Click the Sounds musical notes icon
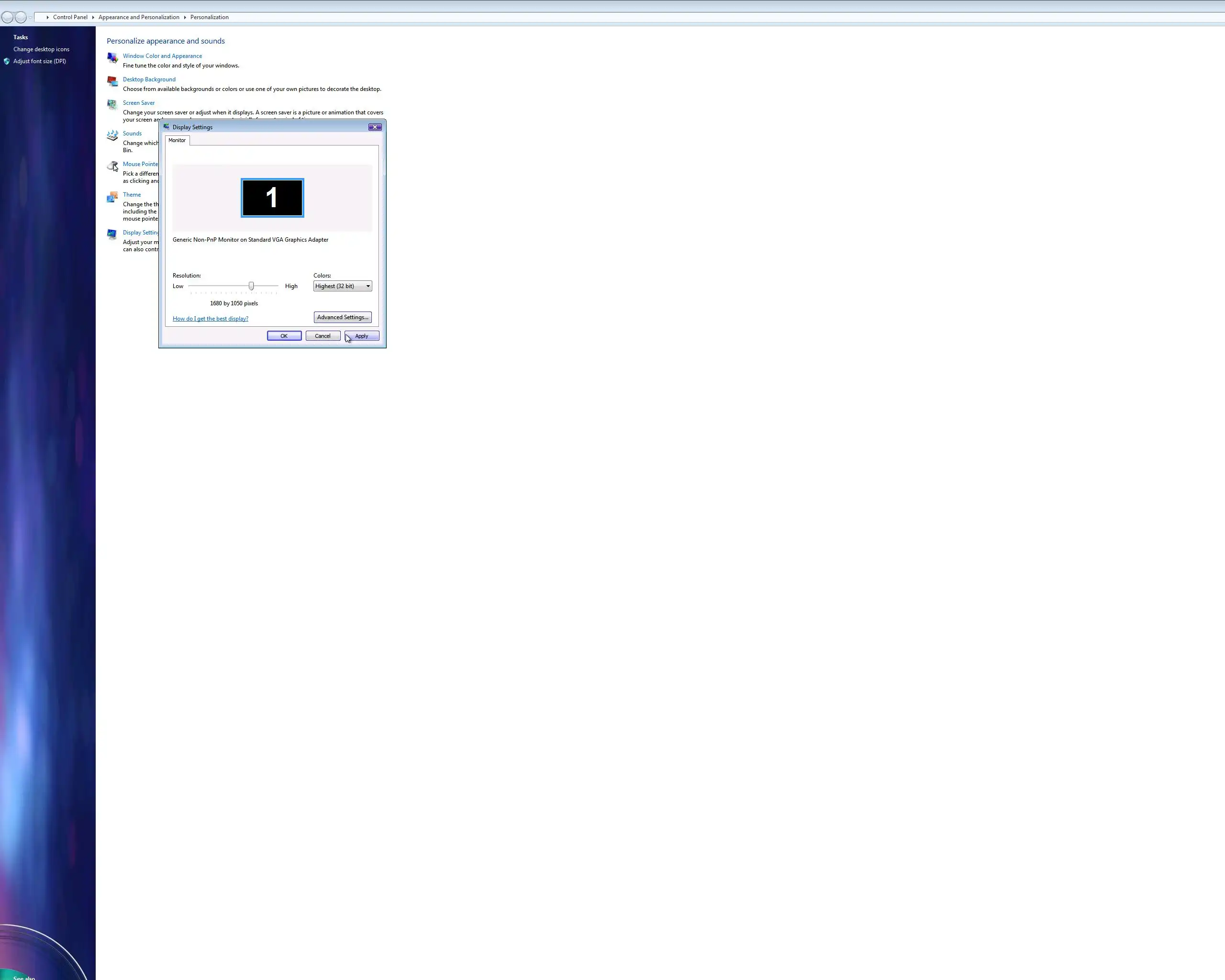Screen dimensions: 1225x980 (x=112, y=135)
